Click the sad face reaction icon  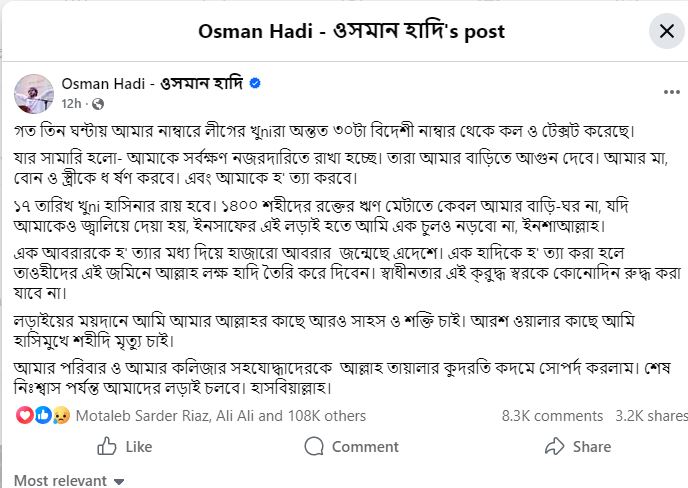(x=58, y=414)
